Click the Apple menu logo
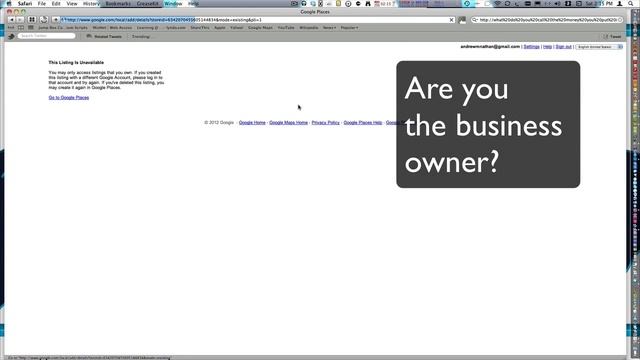 9,3
